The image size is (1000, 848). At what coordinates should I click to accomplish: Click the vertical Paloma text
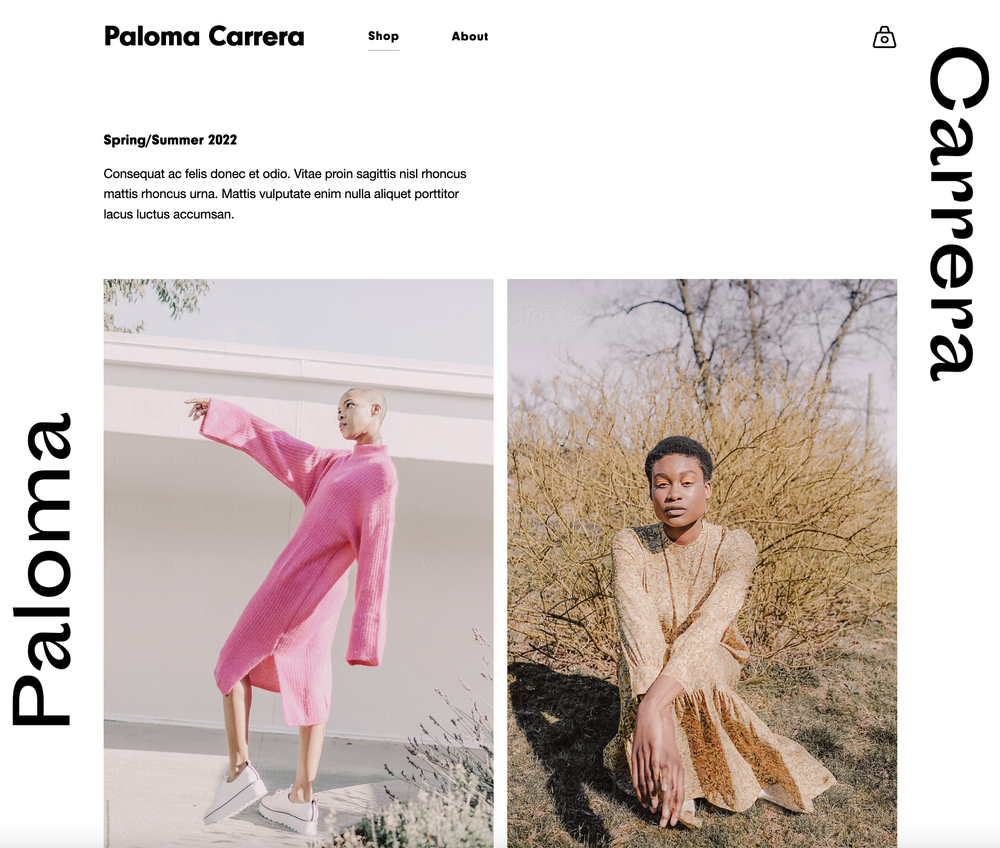(x=41, y=569)
